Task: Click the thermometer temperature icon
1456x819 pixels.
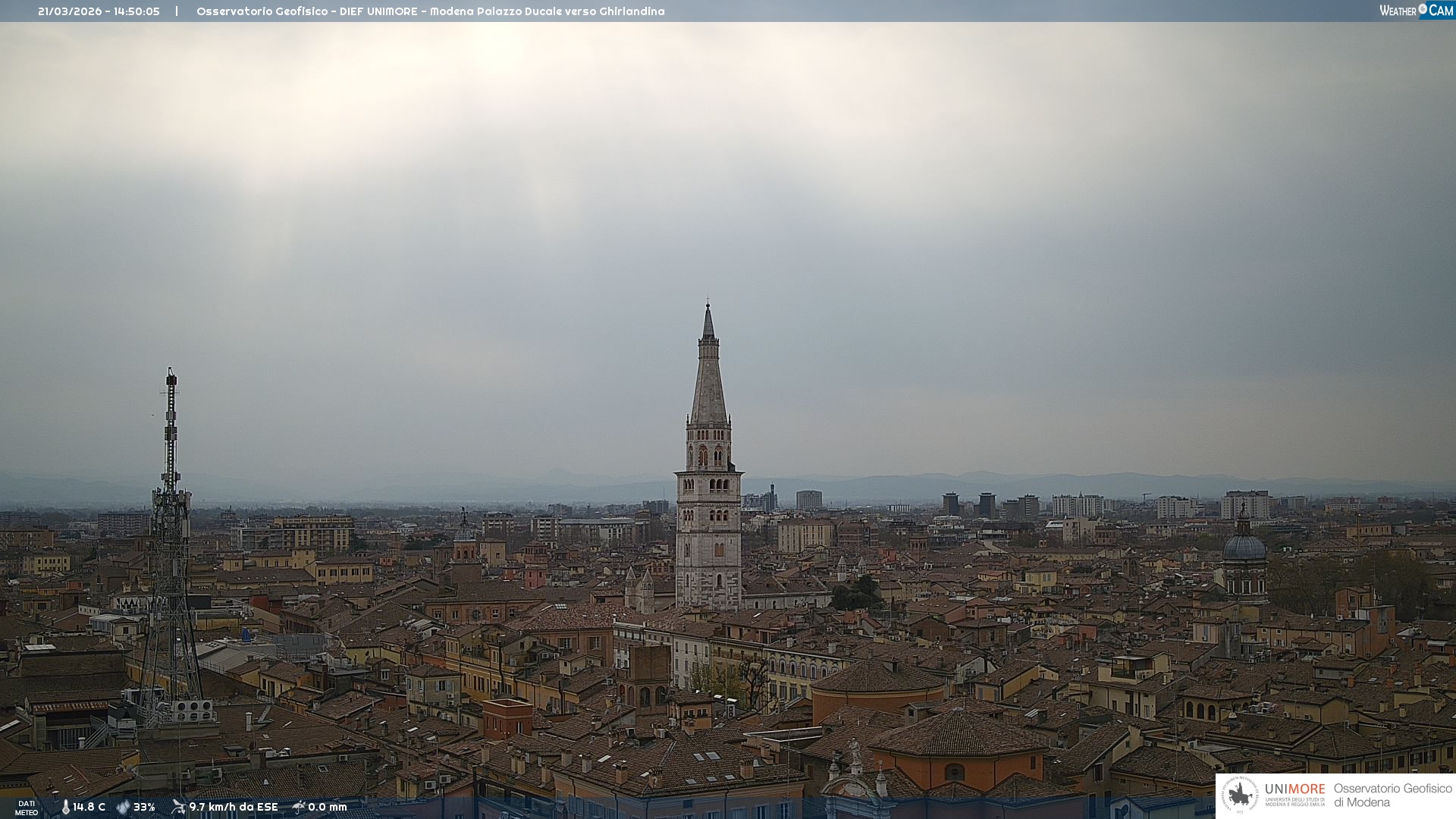Action: [x=65, y=808]
